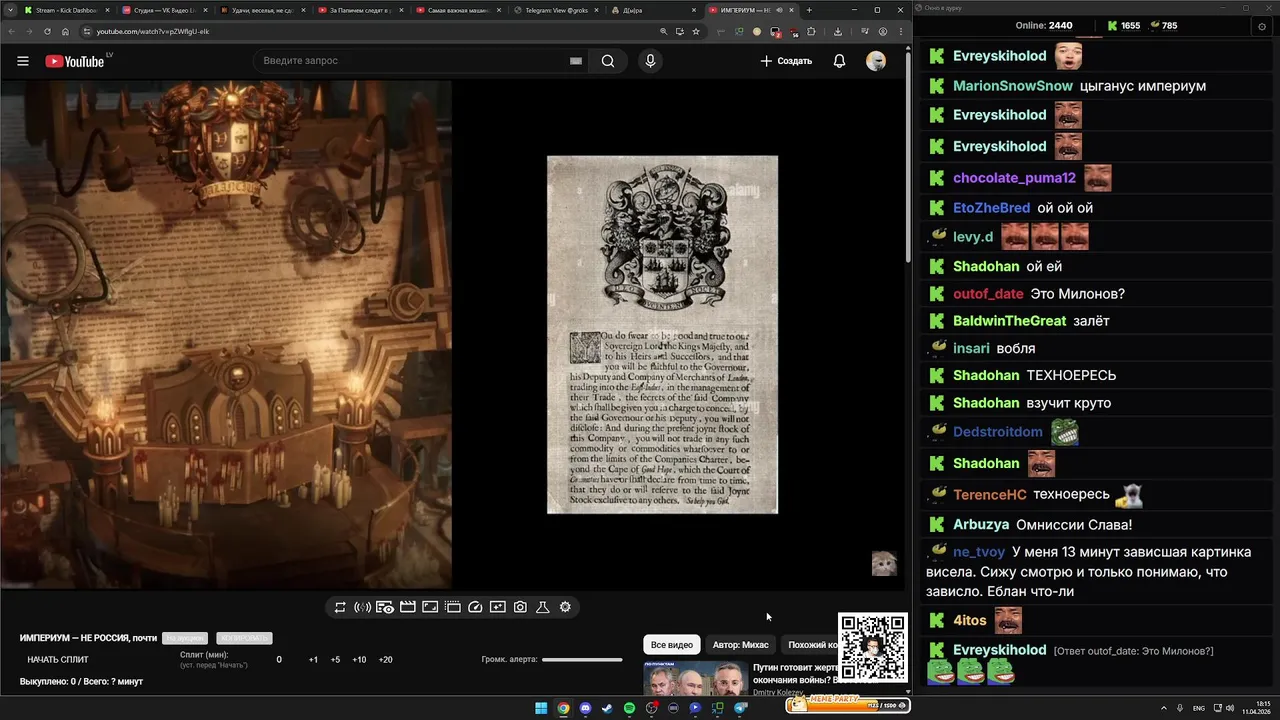Open Chrome downloads icon
1280x720 pixels.
coord(838,31)
